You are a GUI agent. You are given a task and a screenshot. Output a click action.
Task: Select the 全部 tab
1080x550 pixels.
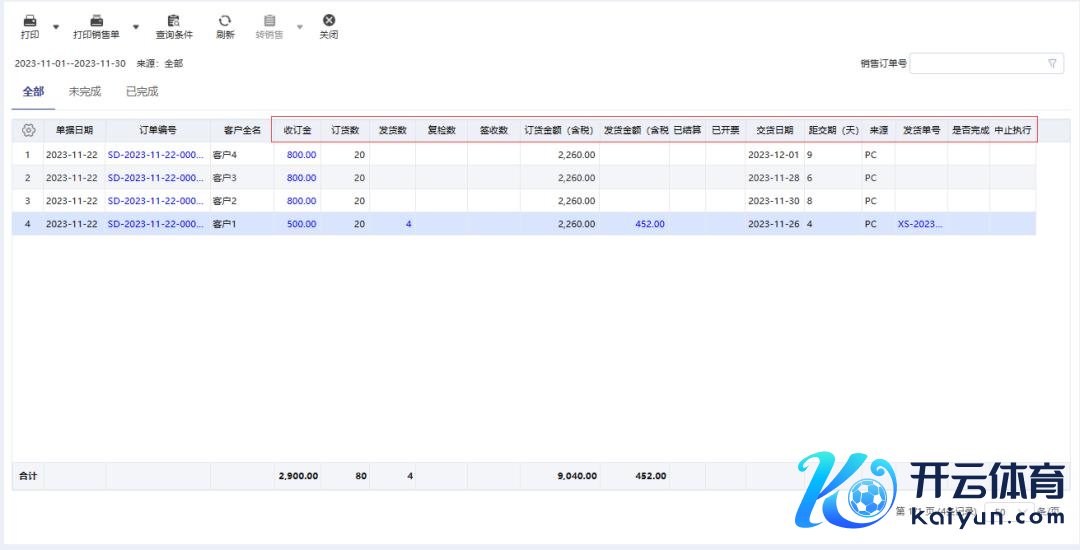pyautogui.click(x=34, y=92)
